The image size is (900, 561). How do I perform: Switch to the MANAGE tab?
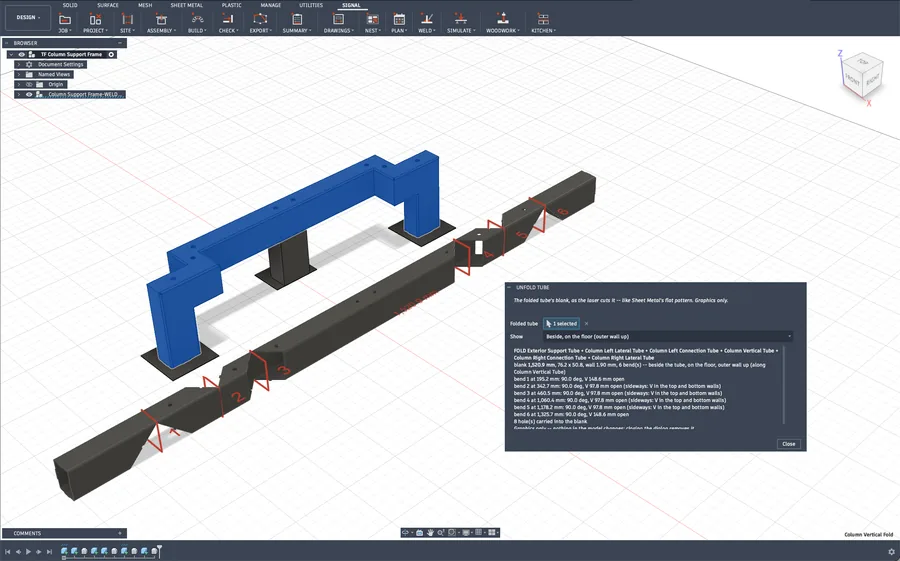coord(270,5)
